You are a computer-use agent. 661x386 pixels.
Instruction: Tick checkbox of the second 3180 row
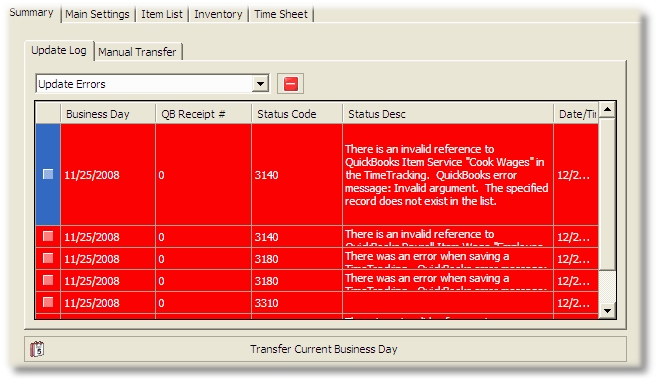(x=48, y=280)
